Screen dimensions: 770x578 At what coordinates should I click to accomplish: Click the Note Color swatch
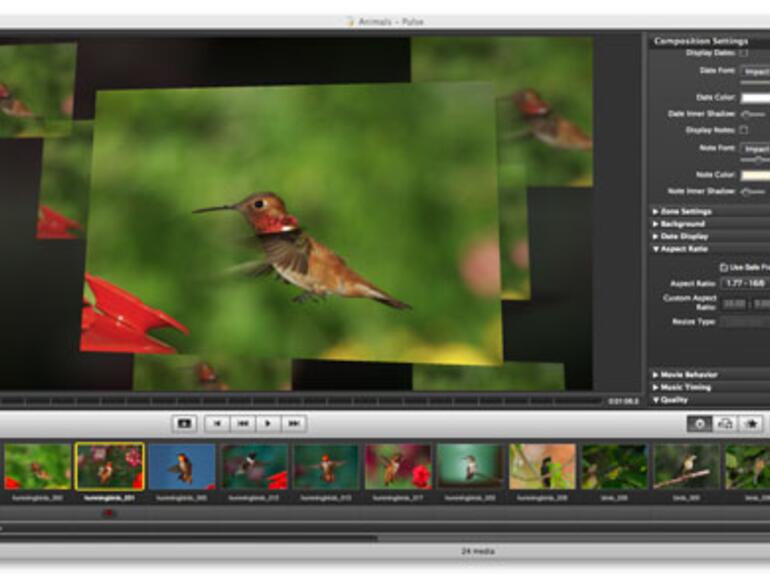pyautogui.click(x=755, y=175)
